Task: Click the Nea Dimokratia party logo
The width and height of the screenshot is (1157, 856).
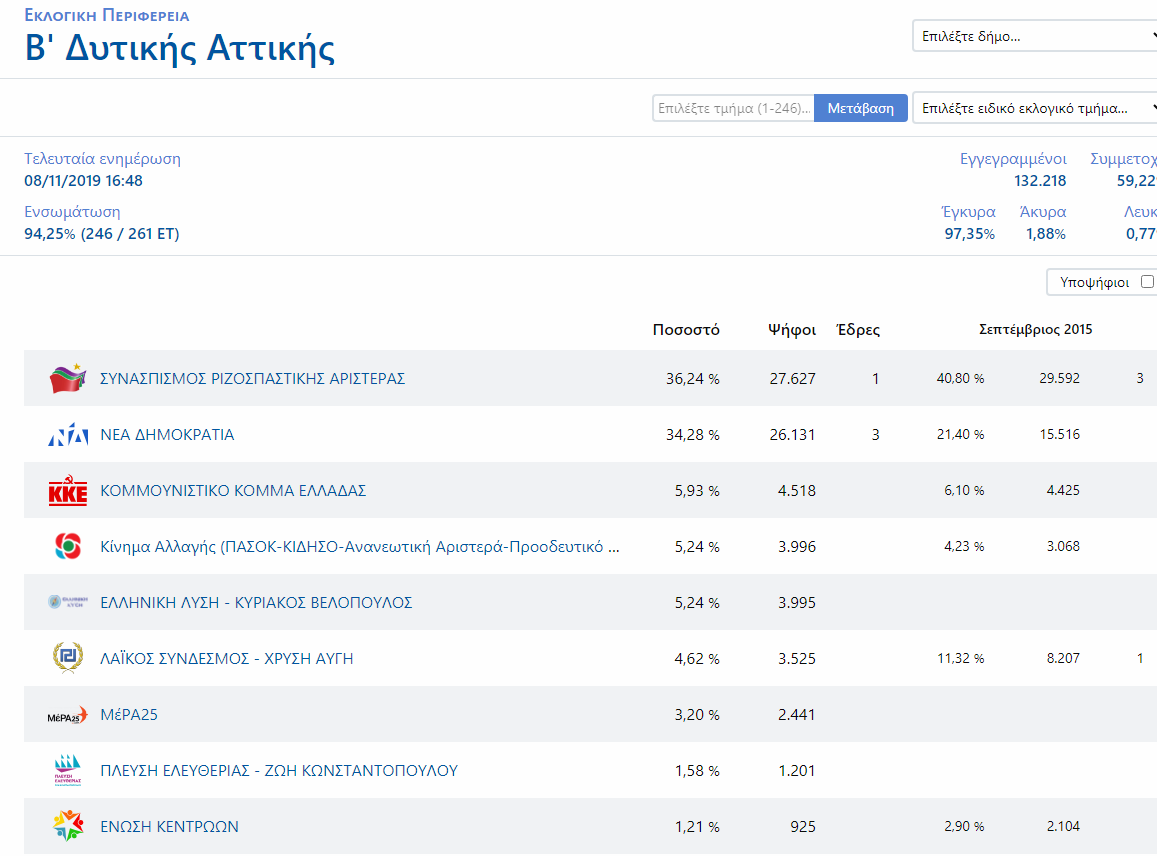Action: coord(68,435)
